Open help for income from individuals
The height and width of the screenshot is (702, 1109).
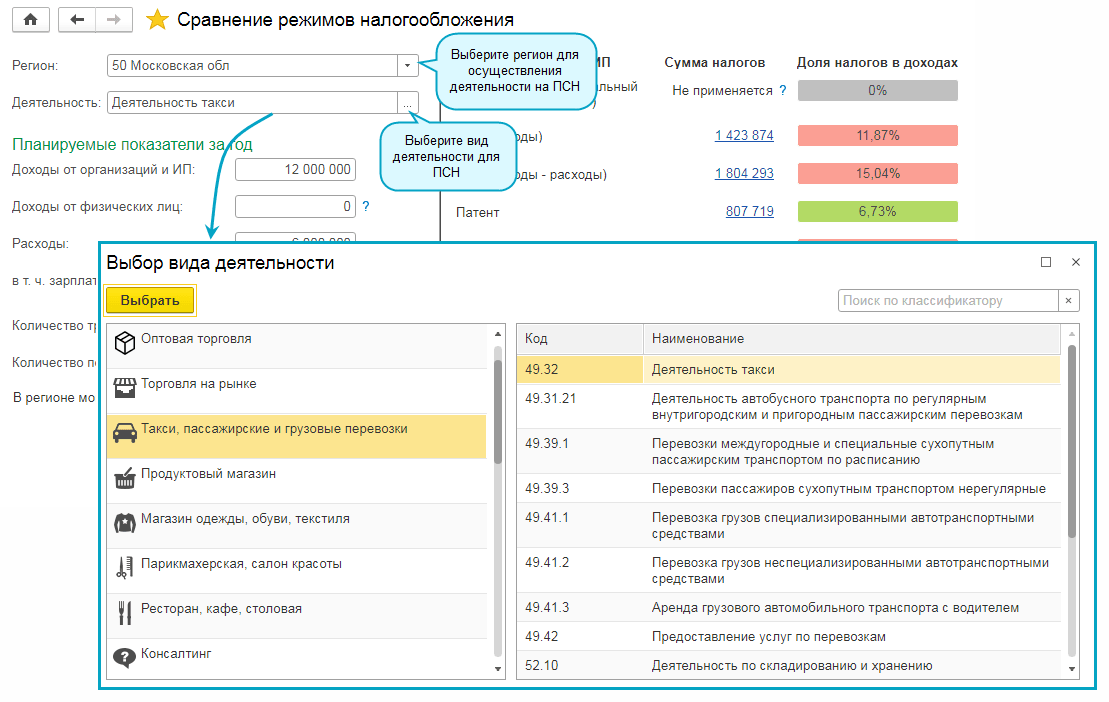(x=366, y=206)
